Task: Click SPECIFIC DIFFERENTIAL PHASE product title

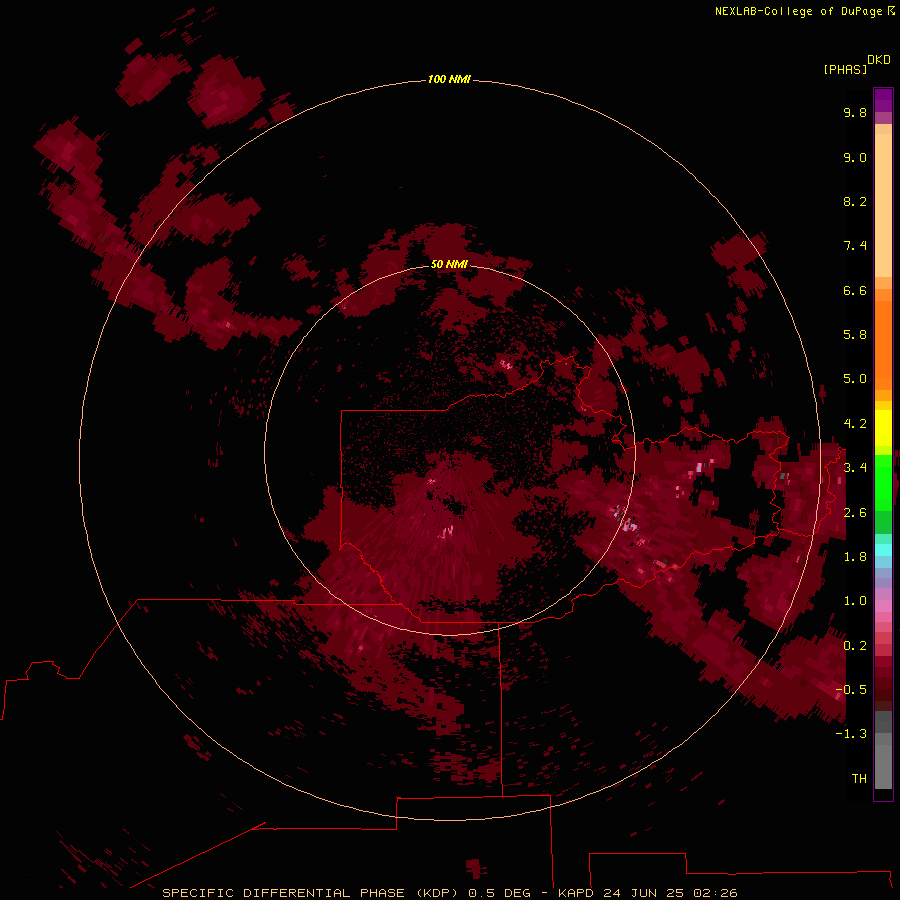Action: [x=284, y=893]
